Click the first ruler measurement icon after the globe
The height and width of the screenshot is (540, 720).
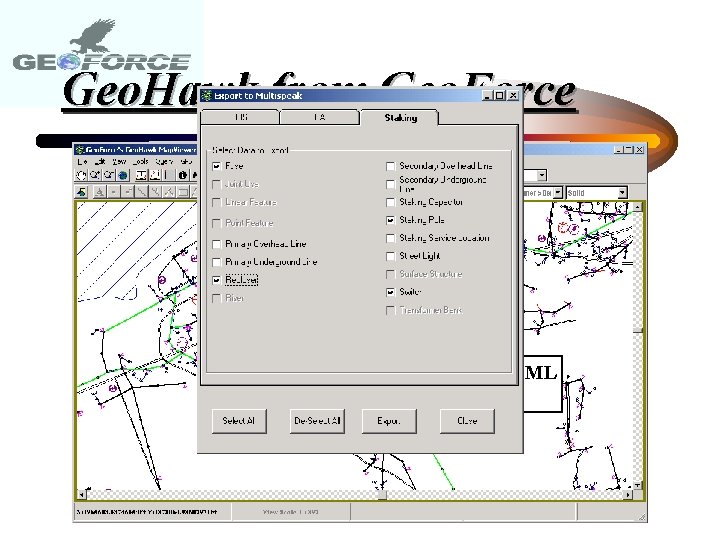point(141,175)
